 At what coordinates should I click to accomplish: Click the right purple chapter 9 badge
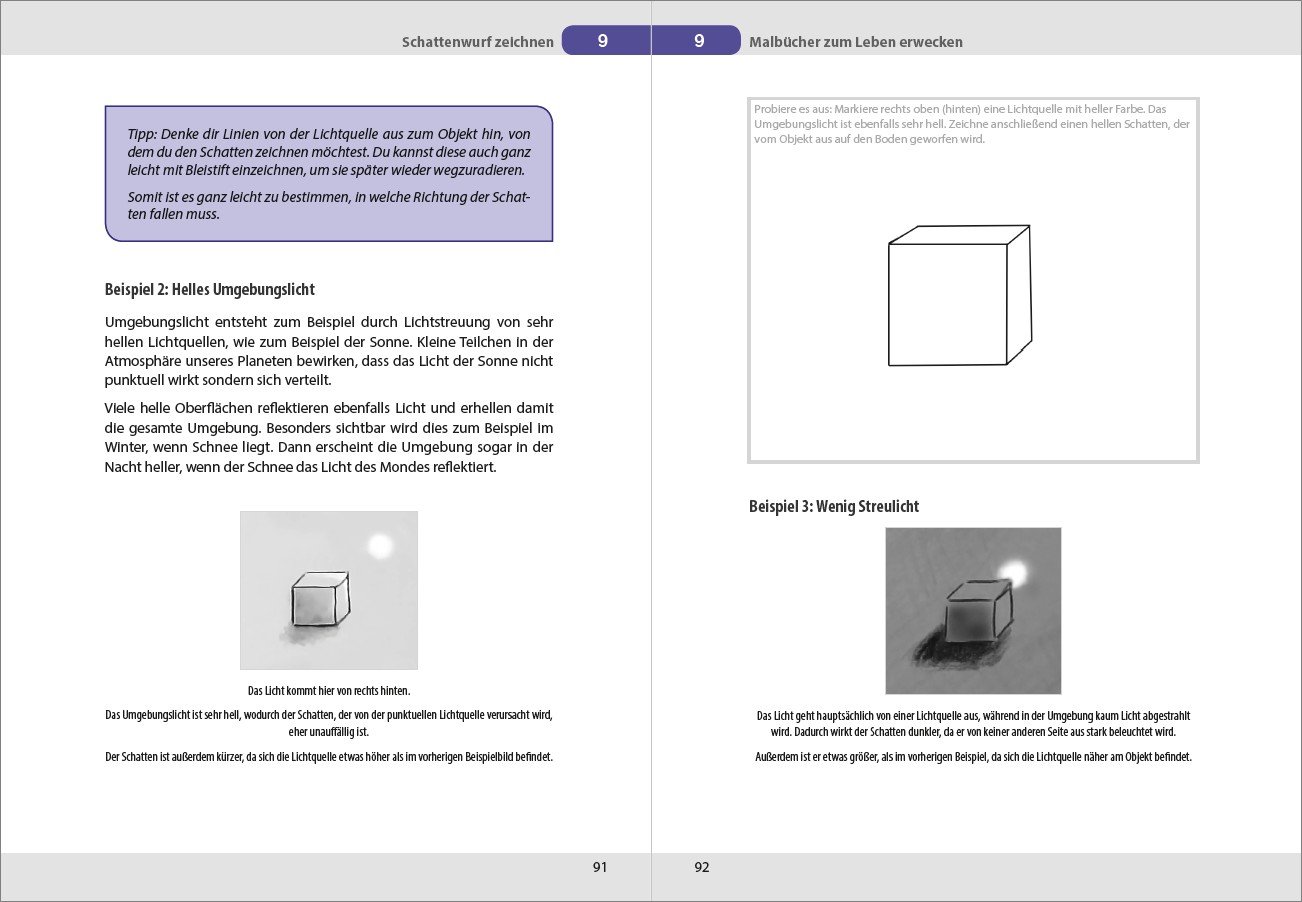[x=698, y=41]
